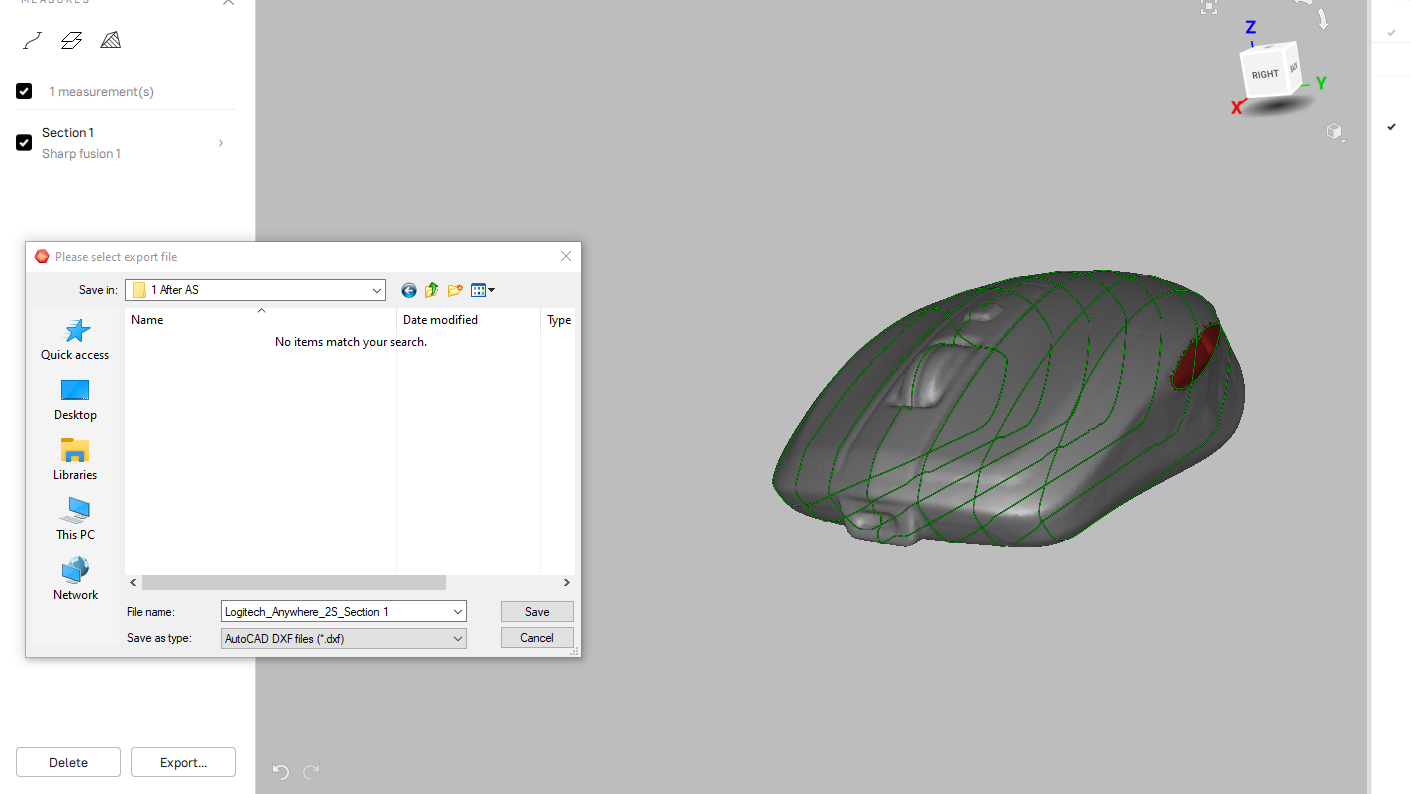Select the hatched surface area tool icon
Viewport: 1411px width, 794px height.
[110, 40]
